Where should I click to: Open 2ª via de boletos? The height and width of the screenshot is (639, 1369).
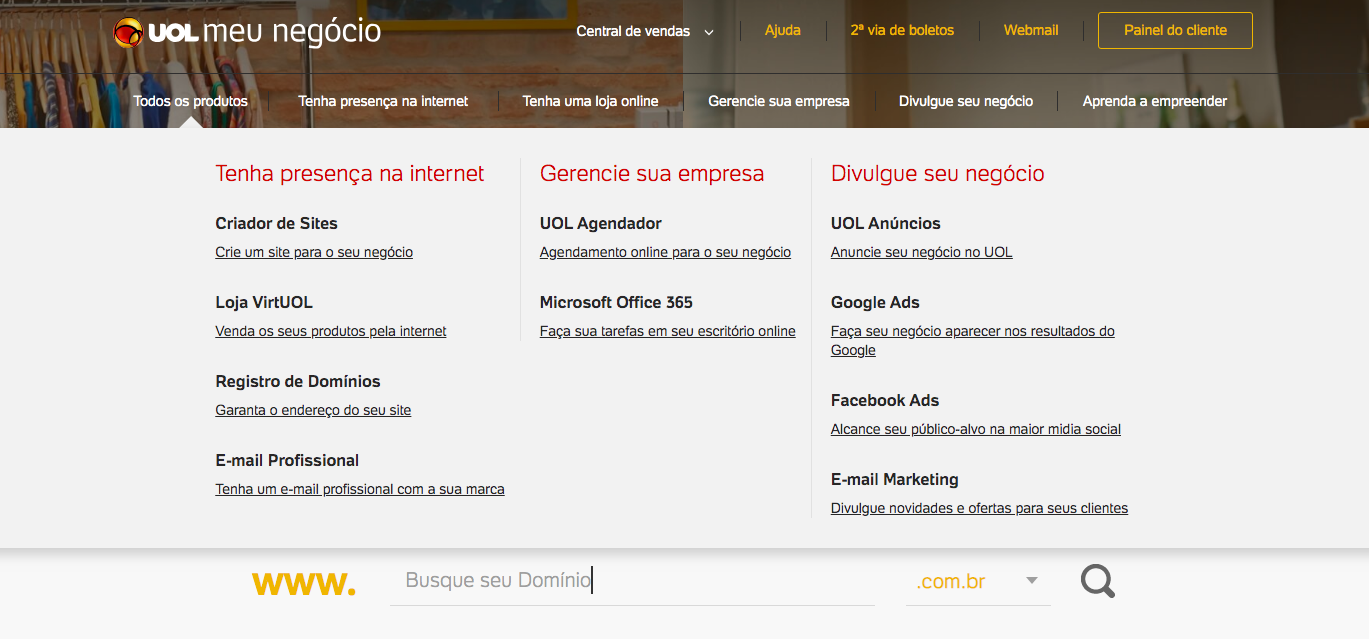coord(902,30)
